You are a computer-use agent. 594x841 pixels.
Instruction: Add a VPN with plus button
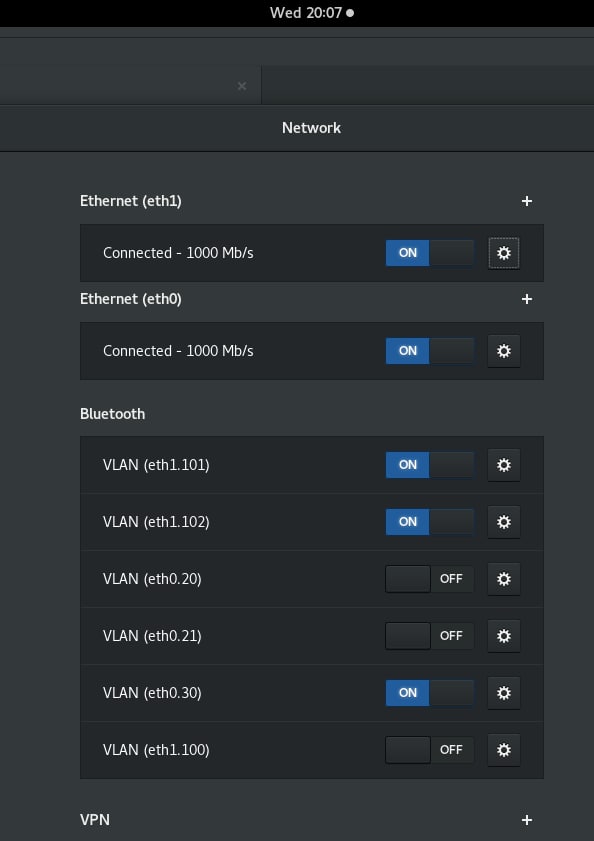526,820
